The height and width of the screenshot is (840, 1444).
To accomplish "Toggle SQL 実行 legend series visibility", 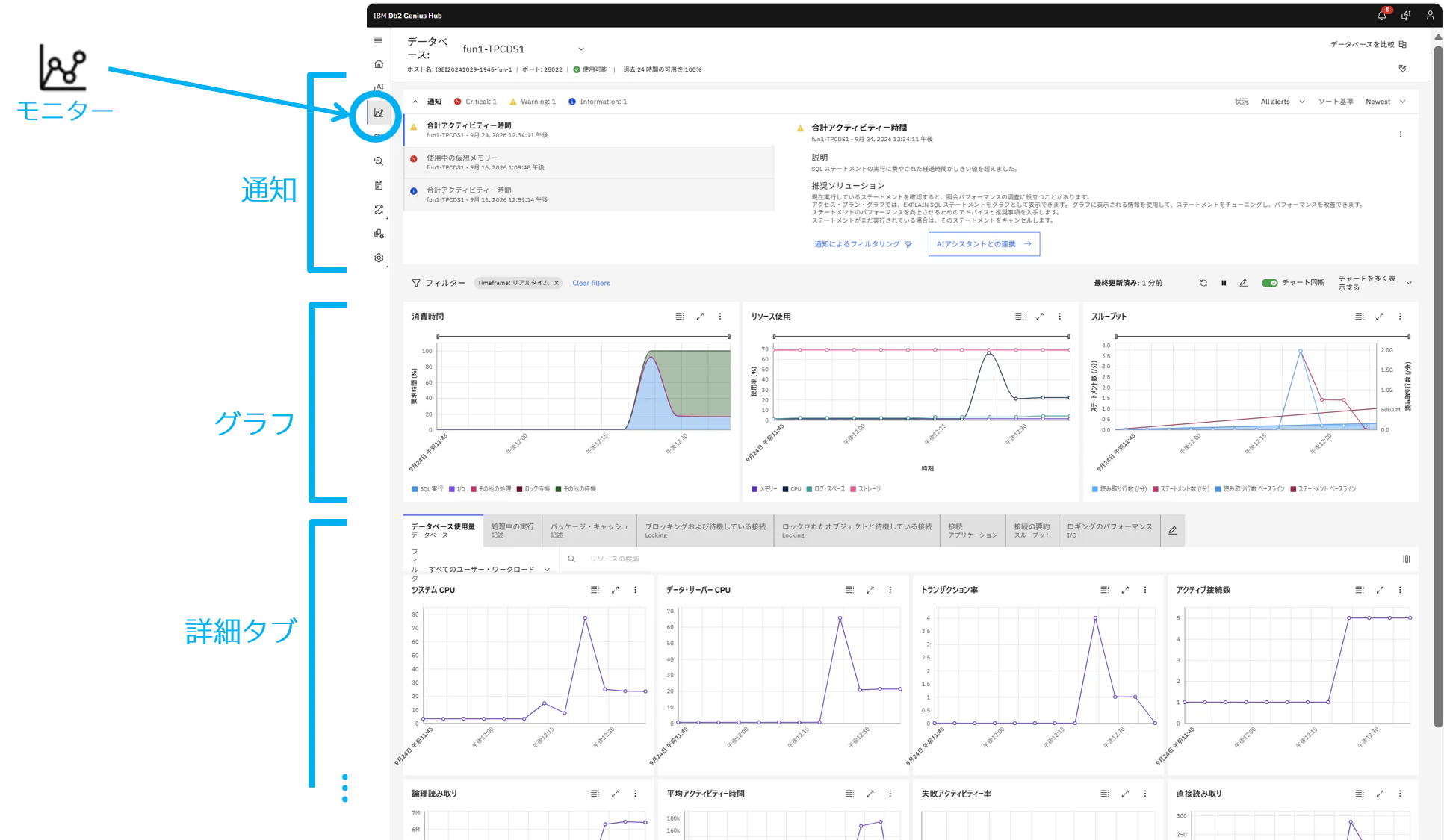I will tap(427, 489).
